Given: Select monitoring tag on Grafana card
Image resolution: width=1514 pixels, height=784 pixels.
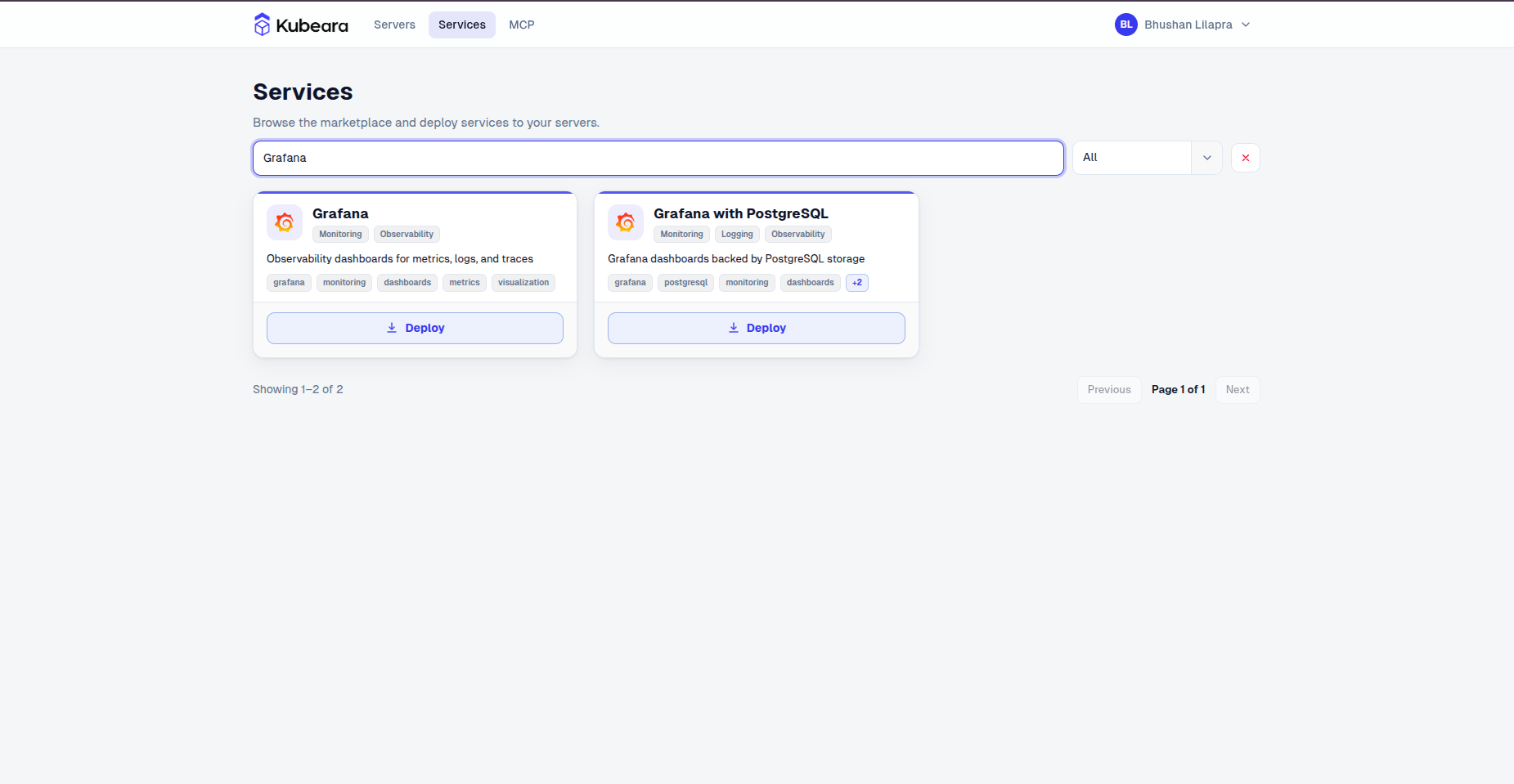Looking at the screenshot, I should [344, 283].
